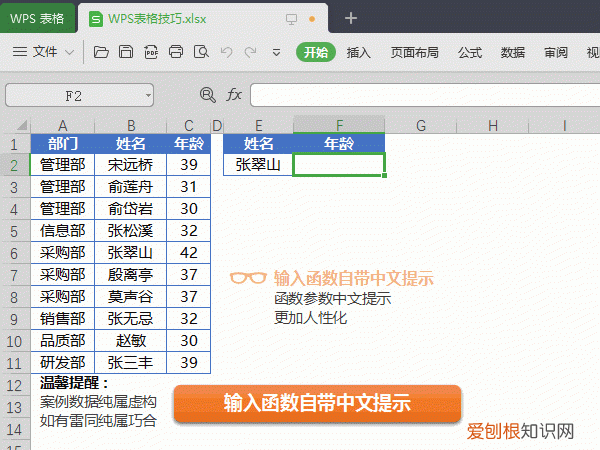The width and height of the screenshot is (600, 450).
Task: Click the zoom formula icon beside fx
Action: point(208,95)
